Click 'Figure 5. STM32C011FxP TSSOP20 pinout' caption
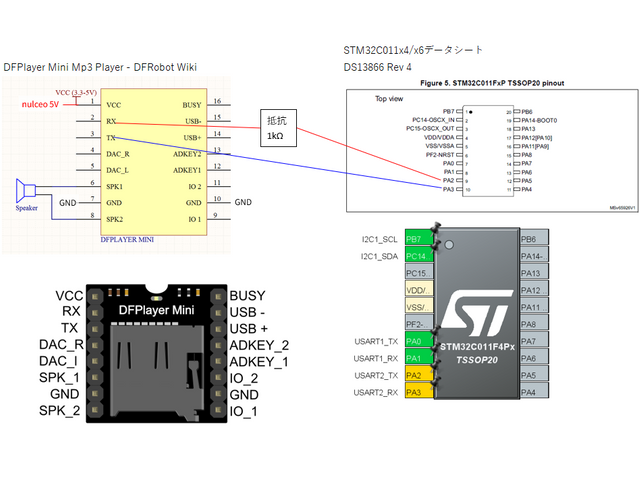Screen dimensions: 640x480 coord(492,83)
